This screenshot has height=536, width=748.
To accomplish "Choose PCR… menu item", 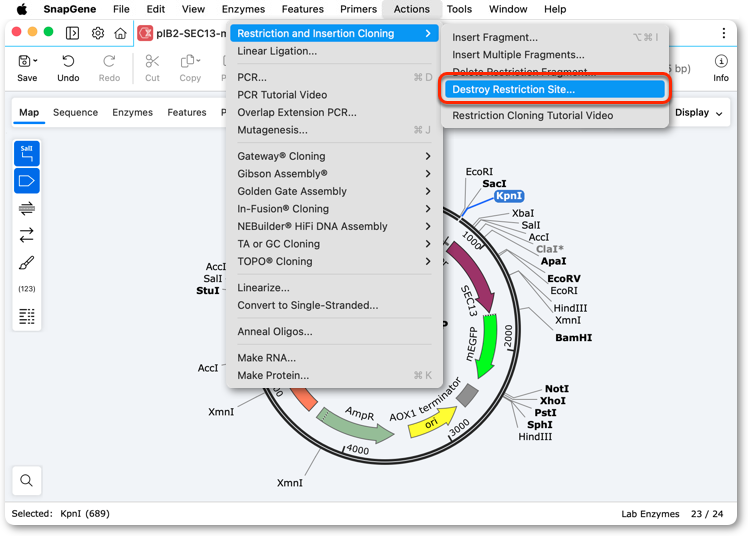I will pos(334,77).
